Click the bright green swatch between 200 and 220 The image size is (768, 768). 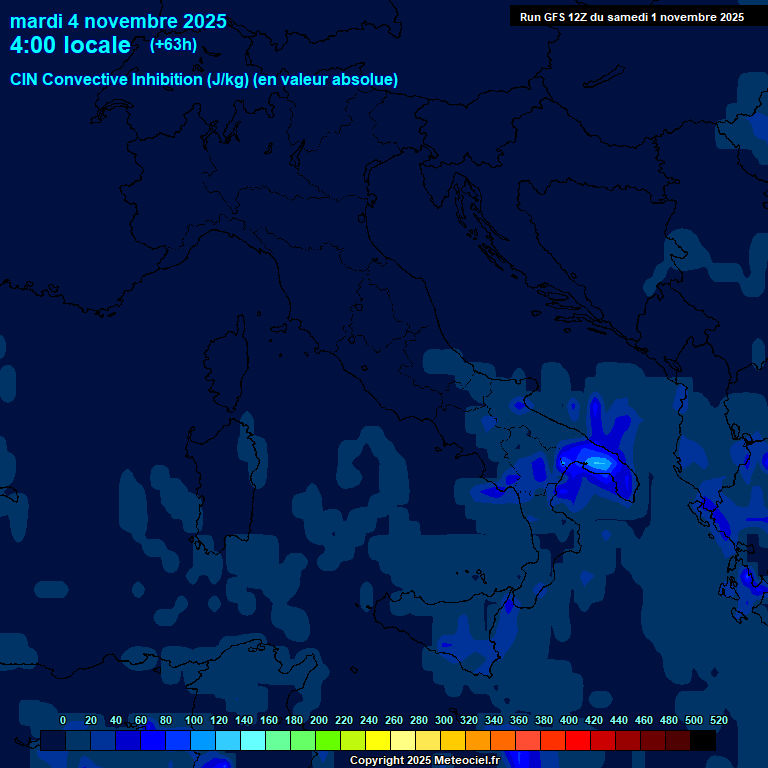[328, 740]
